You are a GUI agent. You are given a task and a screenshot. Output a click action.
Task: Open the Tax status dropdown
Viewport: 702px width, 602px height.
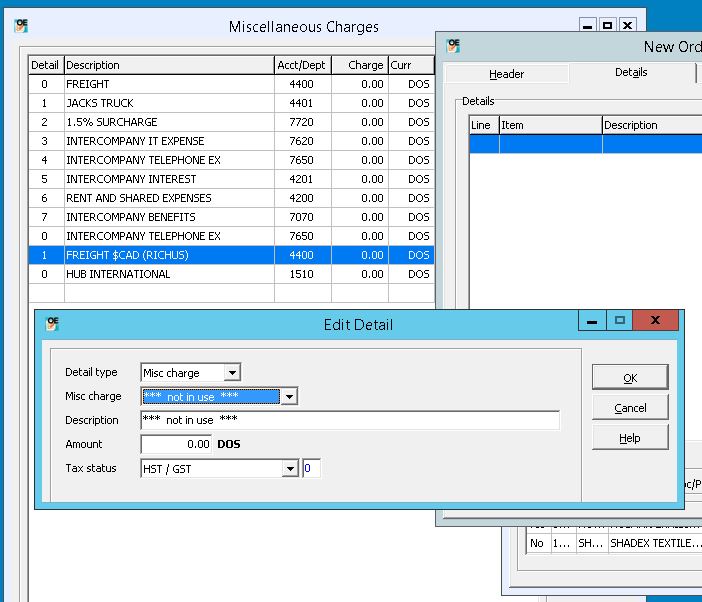pos(290,469)
